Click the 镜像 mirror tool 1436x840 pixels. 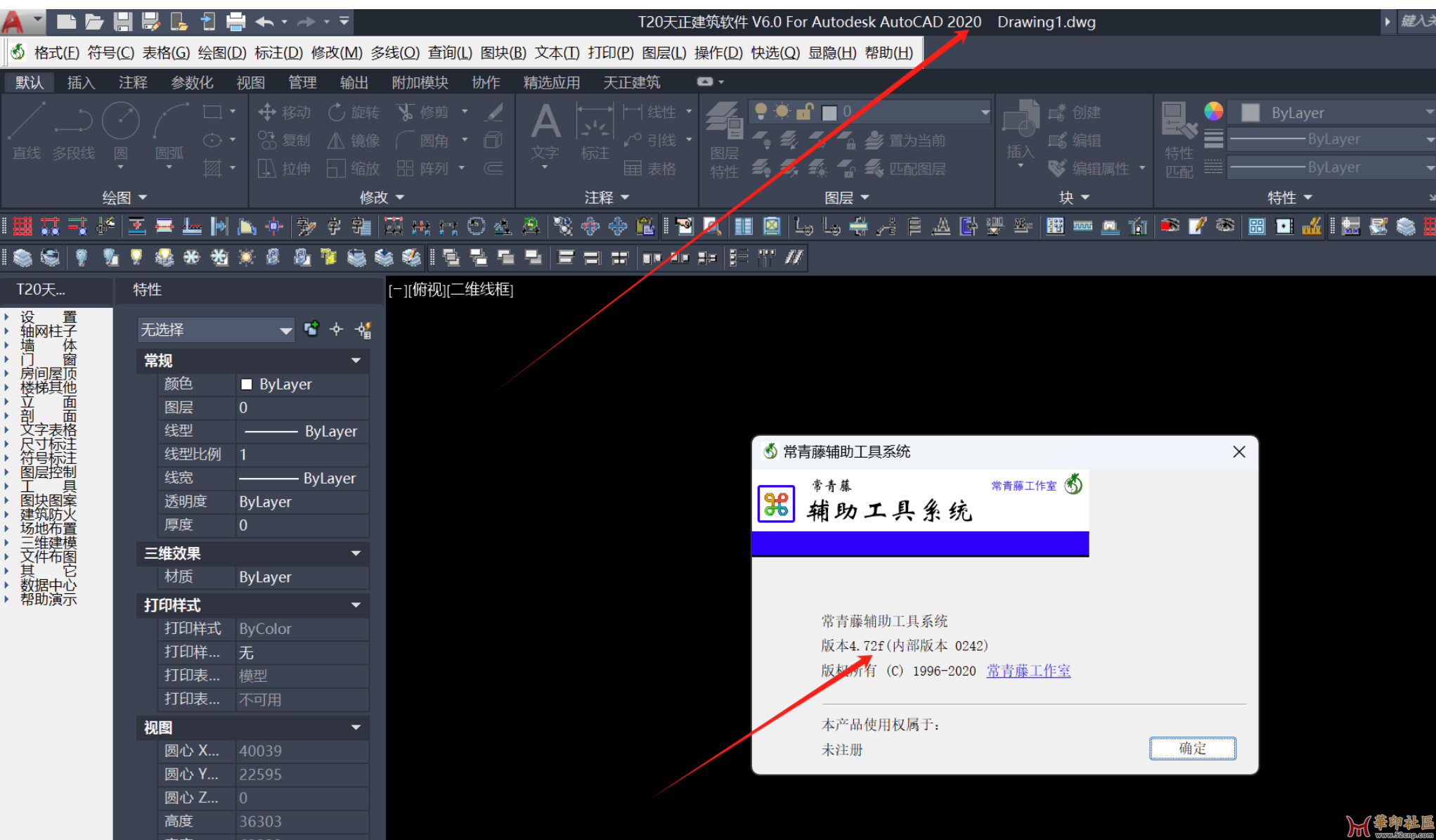354,140
